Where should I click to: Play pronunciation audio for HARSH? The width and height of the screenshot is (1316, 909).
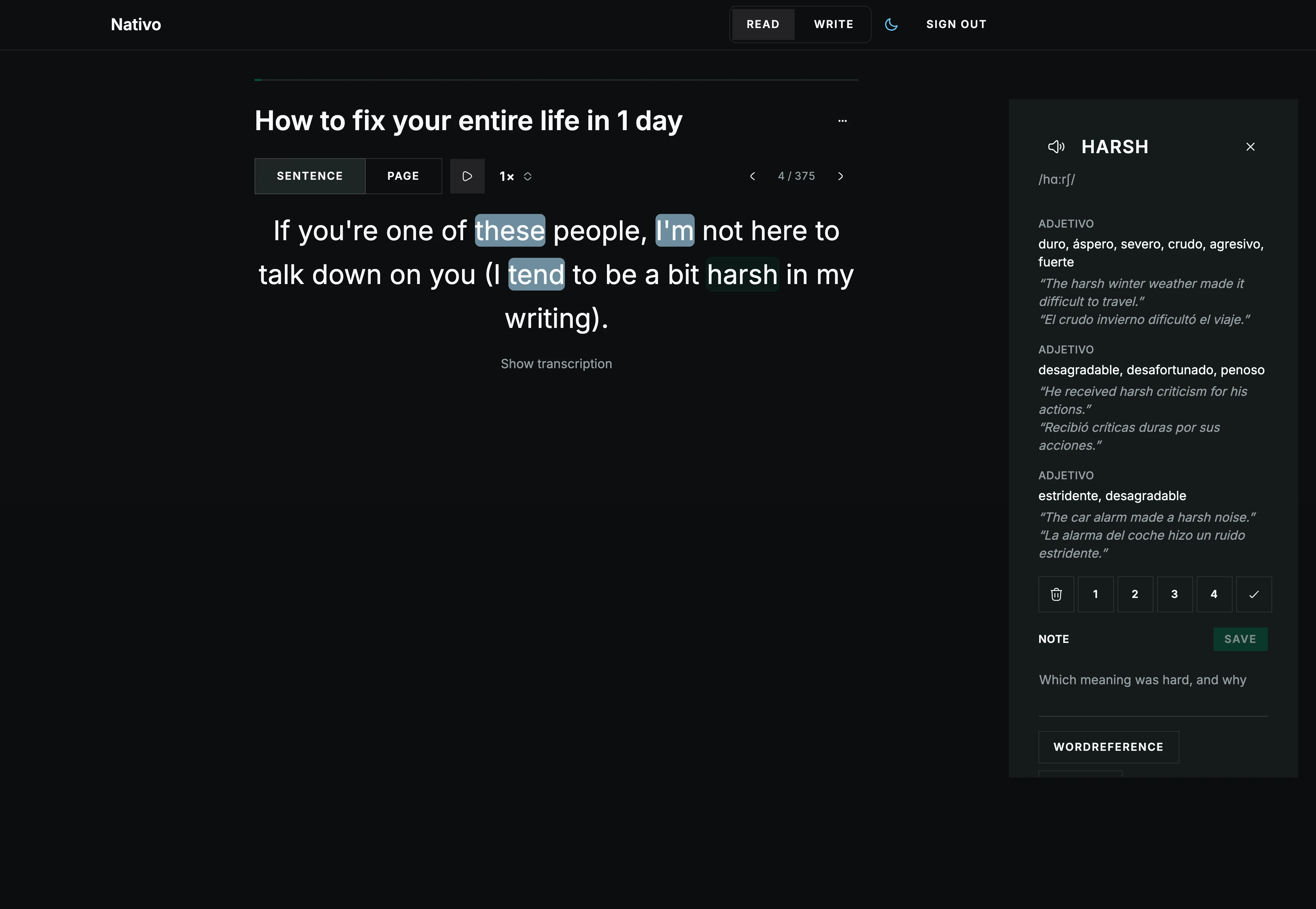click(x=1056, y=147)
